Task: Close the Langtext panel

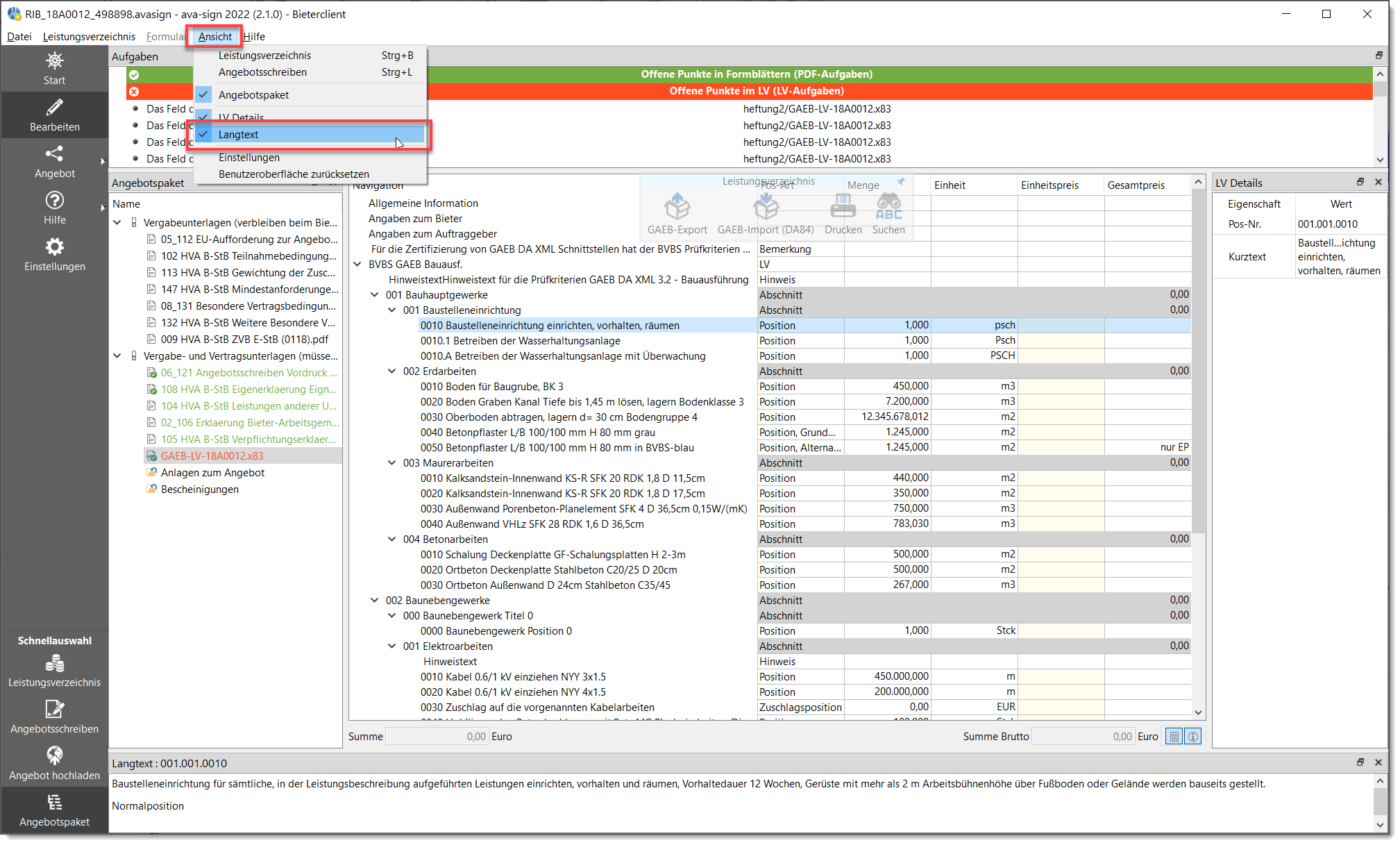Action: tap(1378, 762)
